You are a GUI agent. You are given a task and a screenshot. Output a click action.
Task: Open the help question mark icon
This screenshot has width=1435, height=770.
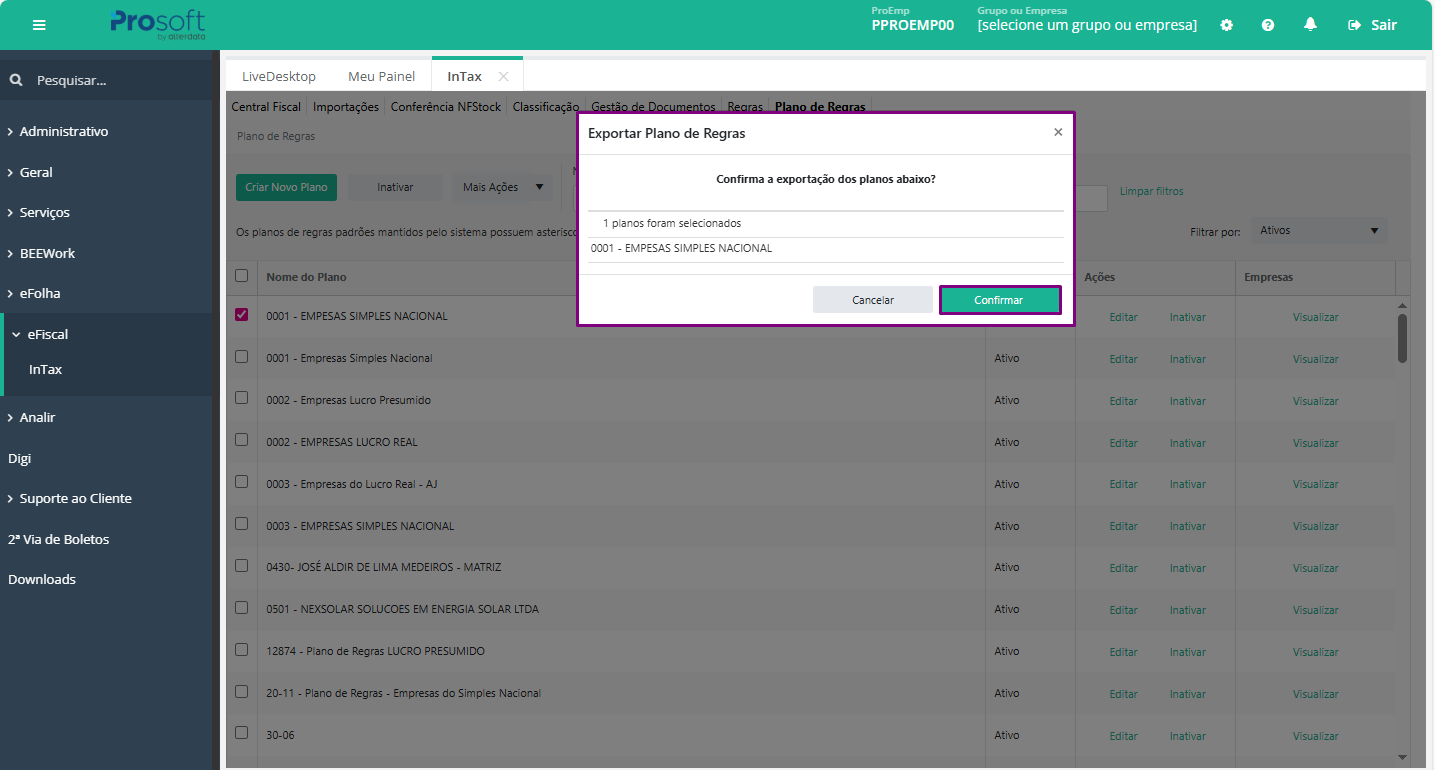tap(1268, 25)
